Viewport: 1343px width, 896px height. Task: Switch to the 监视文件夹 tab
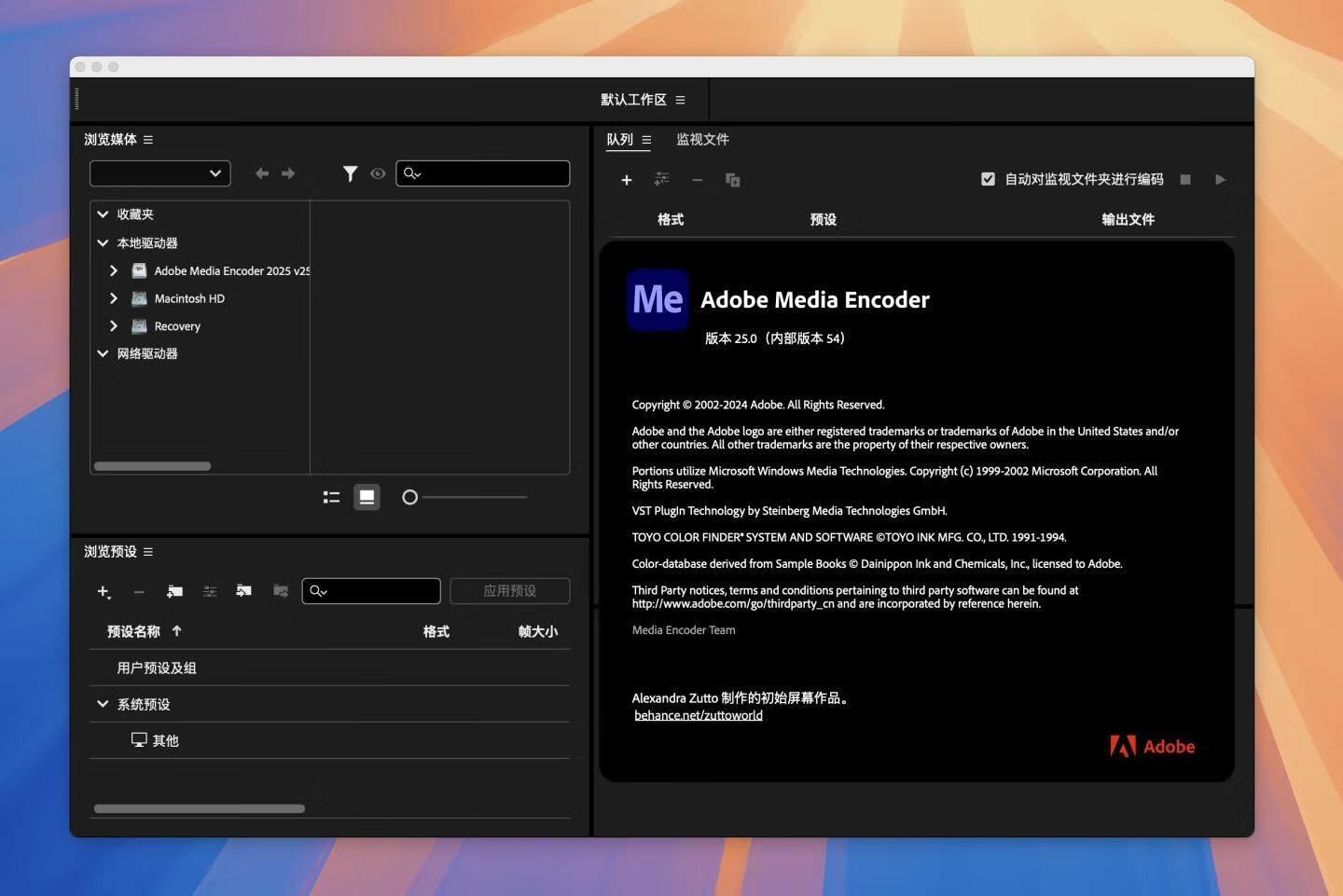702,139
